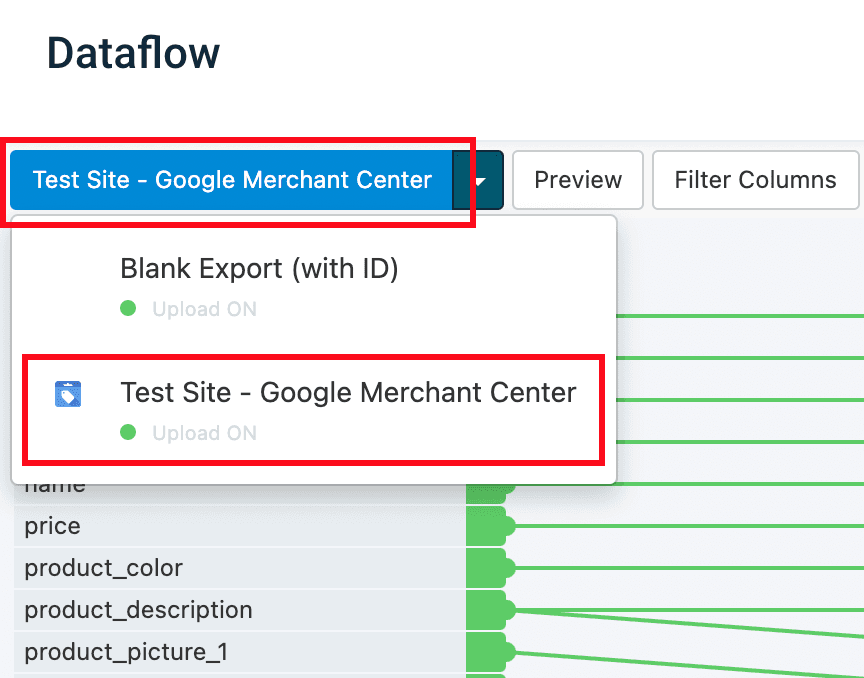
Task: Select Test Site - Google Merchant Center list option
Action: tap(348, 393)
